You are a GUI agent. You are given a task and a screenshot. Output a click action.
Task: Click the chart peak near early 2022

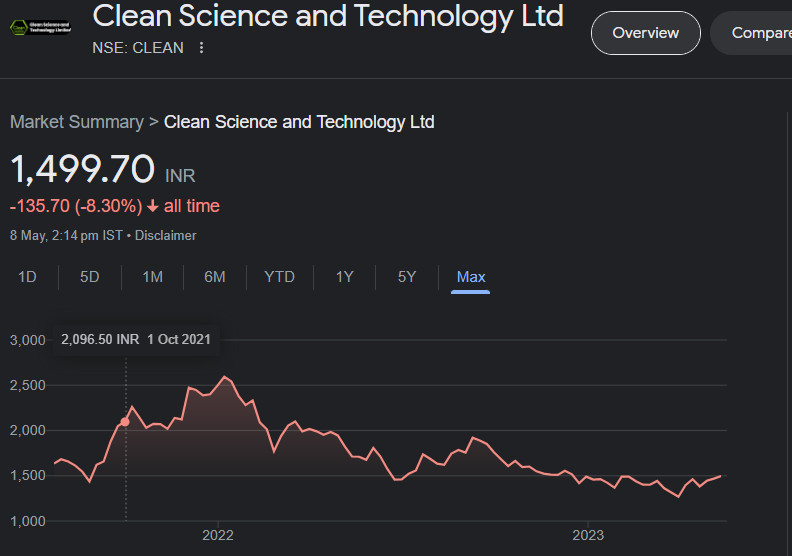(x=225, y=377)
